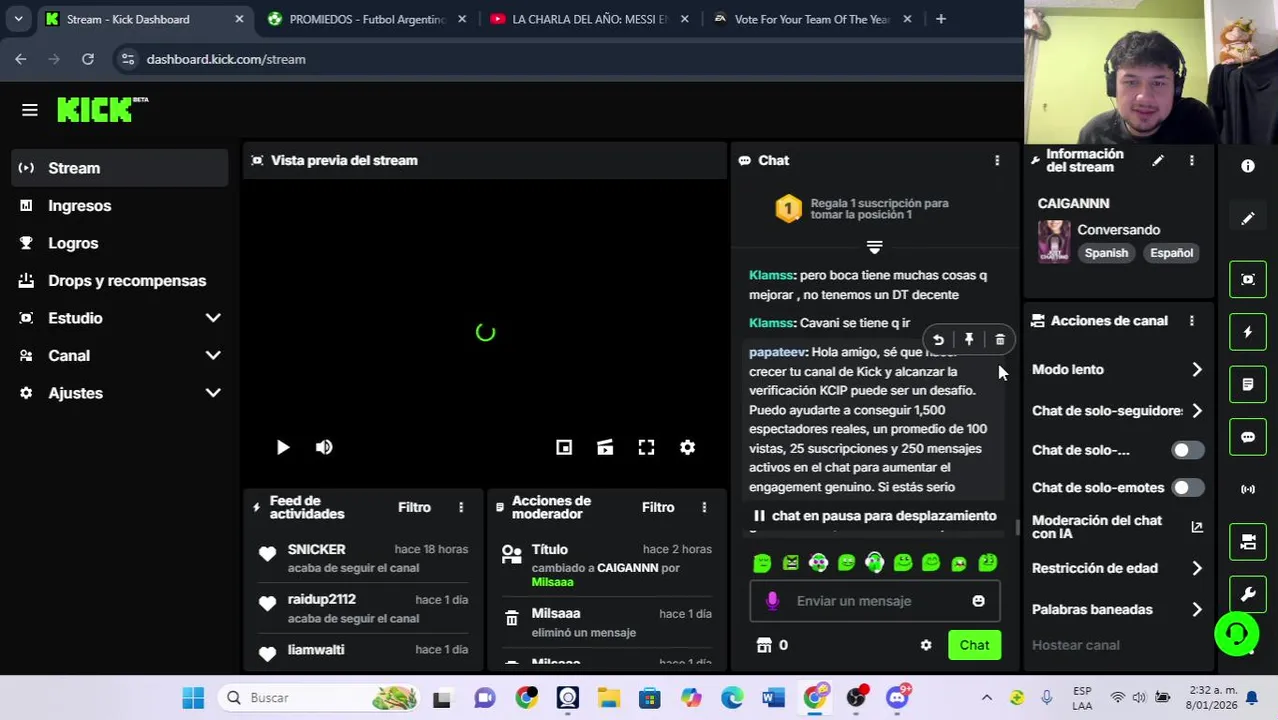Edit stream information with the pencil
Image resolution: width=1278 pixels, height=720 pixels.
pyautogui.click(x=1157, y=160)
